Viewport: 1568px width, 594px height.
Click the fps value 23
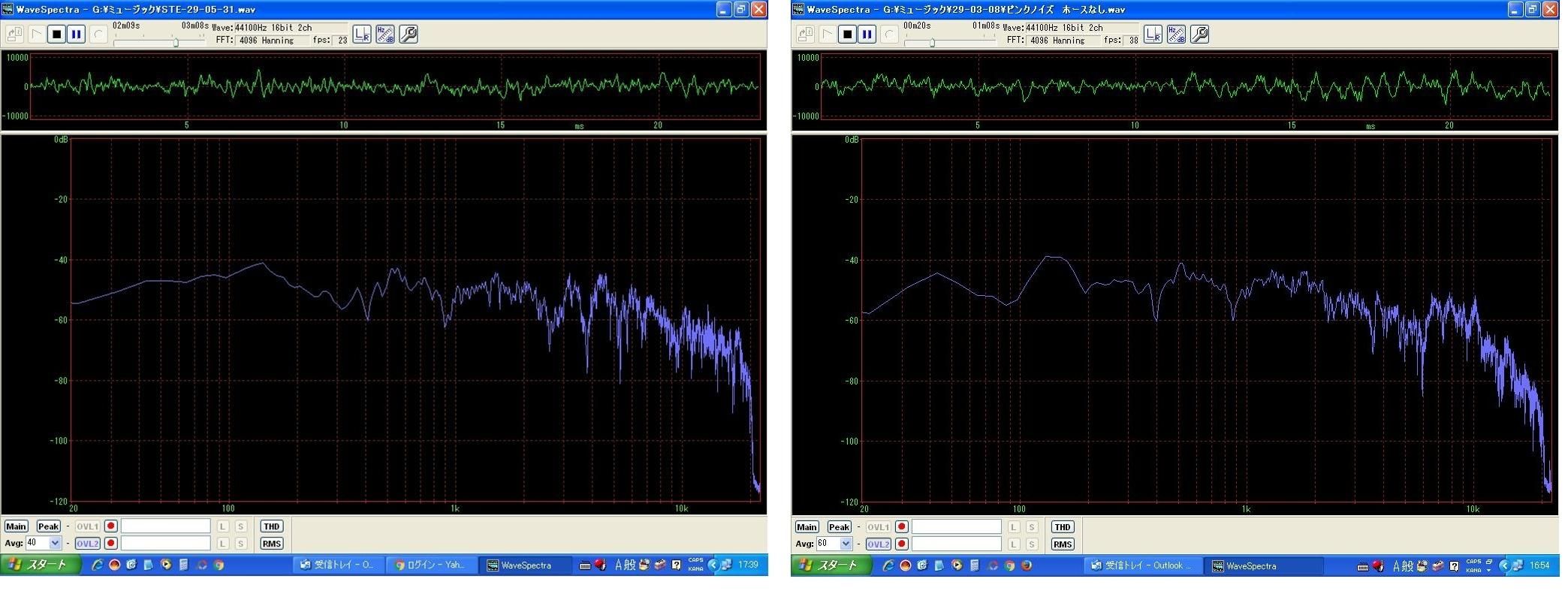342,41
